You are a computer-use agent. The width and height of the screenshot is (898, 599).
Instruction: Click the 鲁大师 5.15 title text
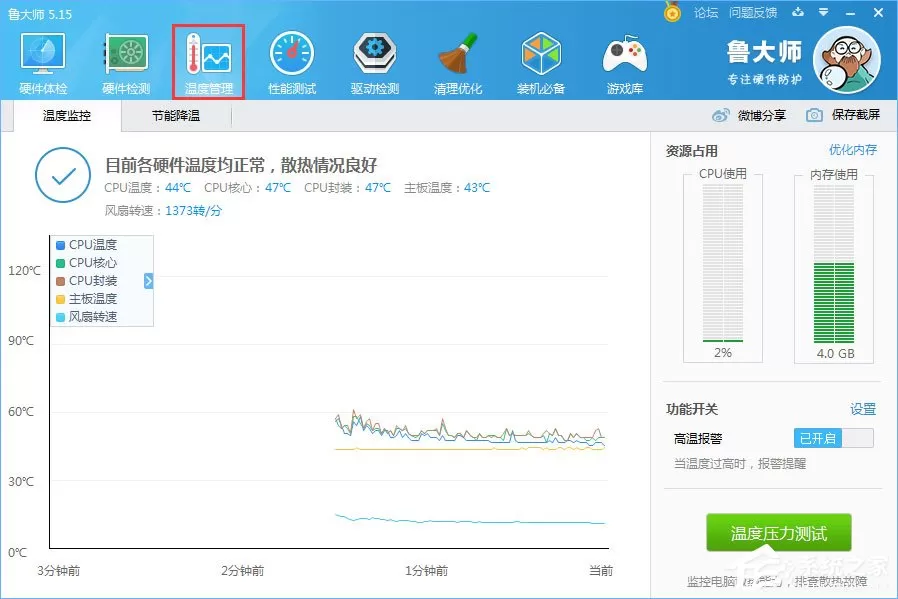point(40,14)
